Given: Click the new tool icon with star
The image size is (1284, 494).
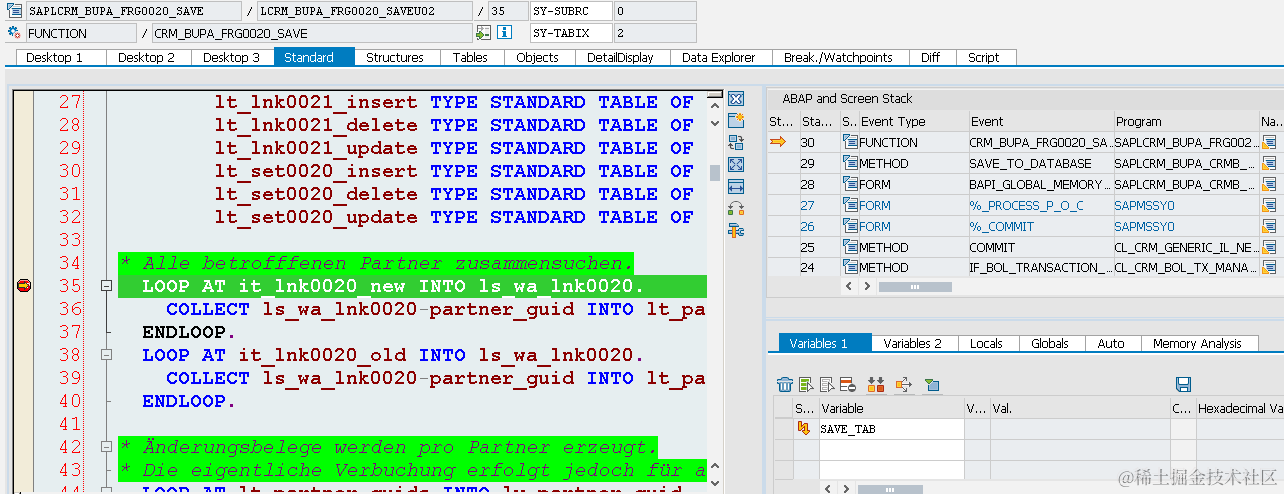Looking at the screenshot, I should (736, 120).
